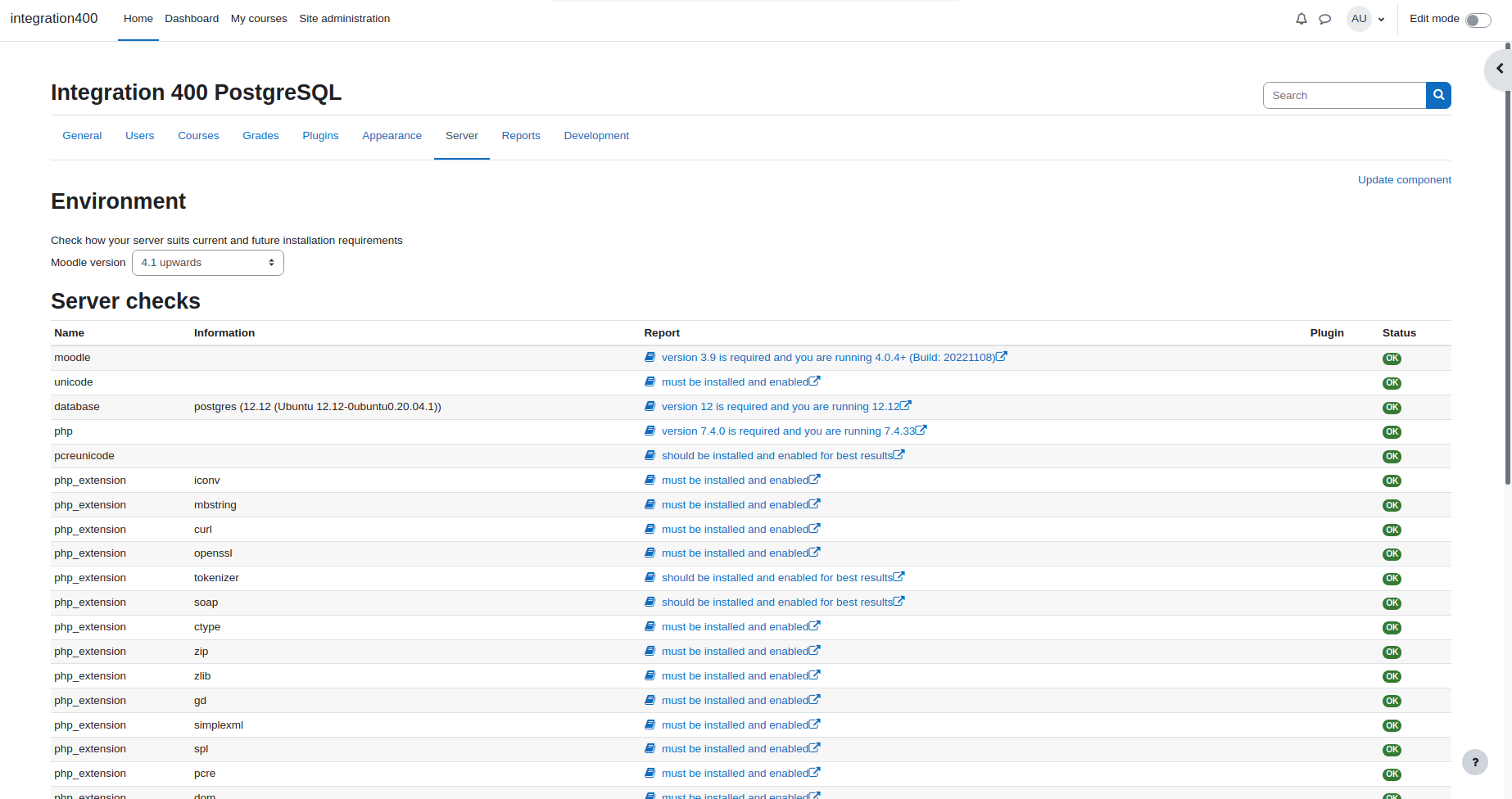The image size is (1512, 799).
Task: Click the book icon in soap row
Action: (x=650, y=602)
